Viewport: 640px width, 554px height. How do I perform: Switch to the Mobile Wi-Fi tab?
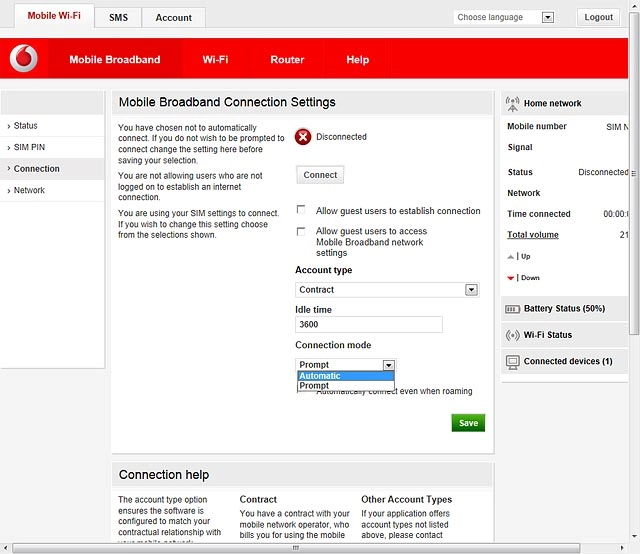click(54, 16)
